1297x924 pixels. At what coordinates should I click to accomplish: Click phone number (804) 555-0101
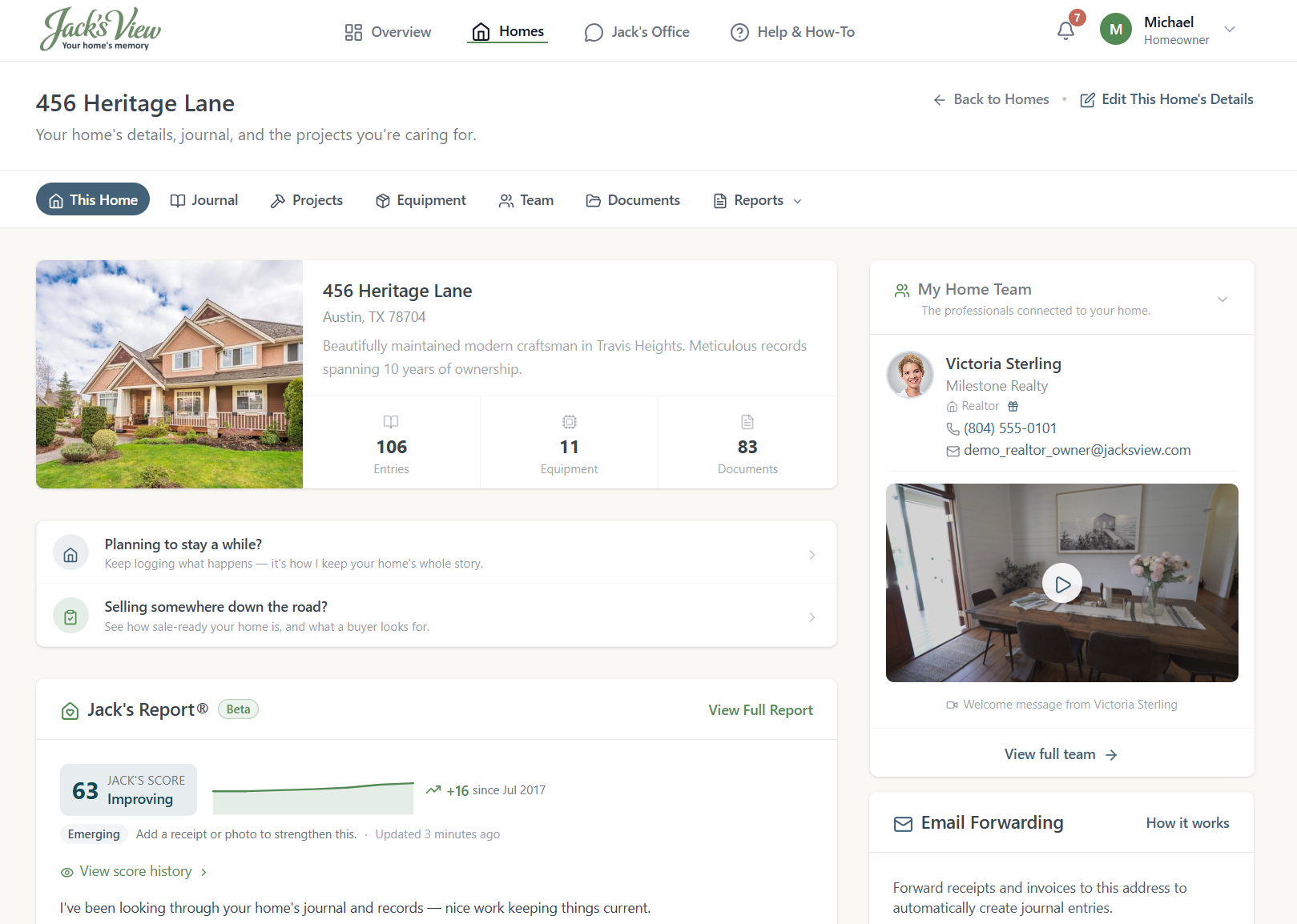1010,428
